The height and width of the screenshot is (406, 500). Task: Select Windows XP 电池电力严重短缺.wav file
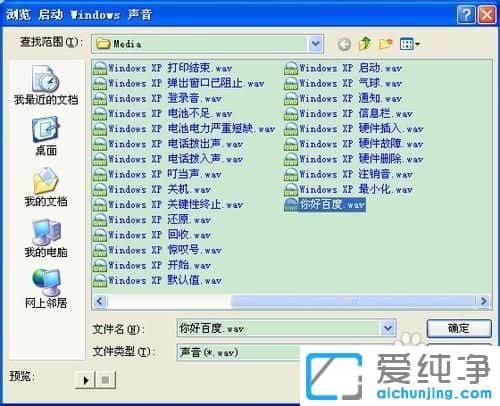click(x=184, y=129)
